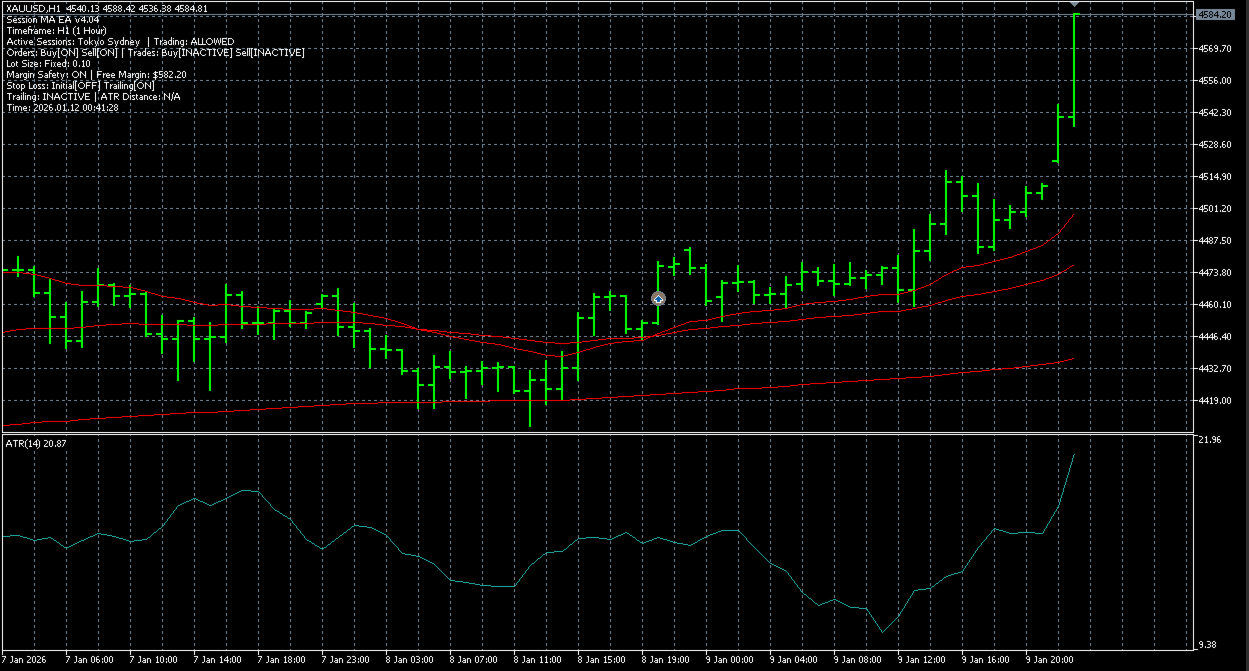Screen dimensions: 1249x671
Task: Click the 4460.10 price scale label
Action: (1214, 304)
